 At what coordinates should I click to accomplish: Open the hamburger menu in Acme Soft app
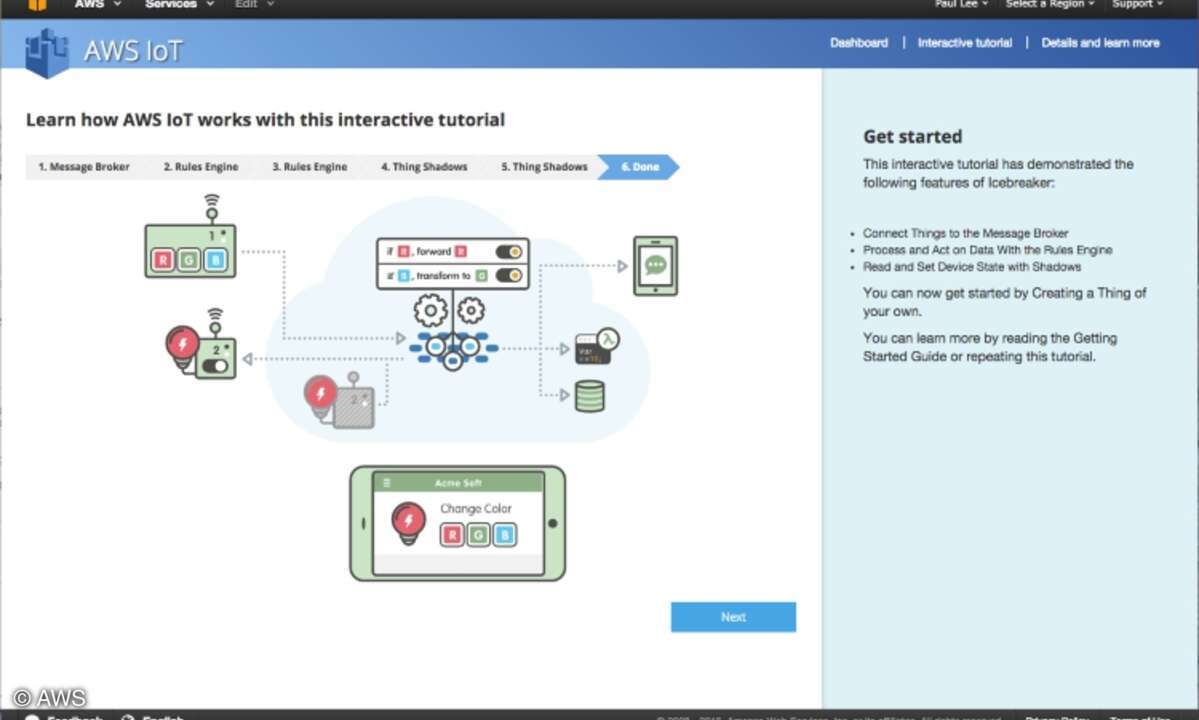click(x=386, y=482)
